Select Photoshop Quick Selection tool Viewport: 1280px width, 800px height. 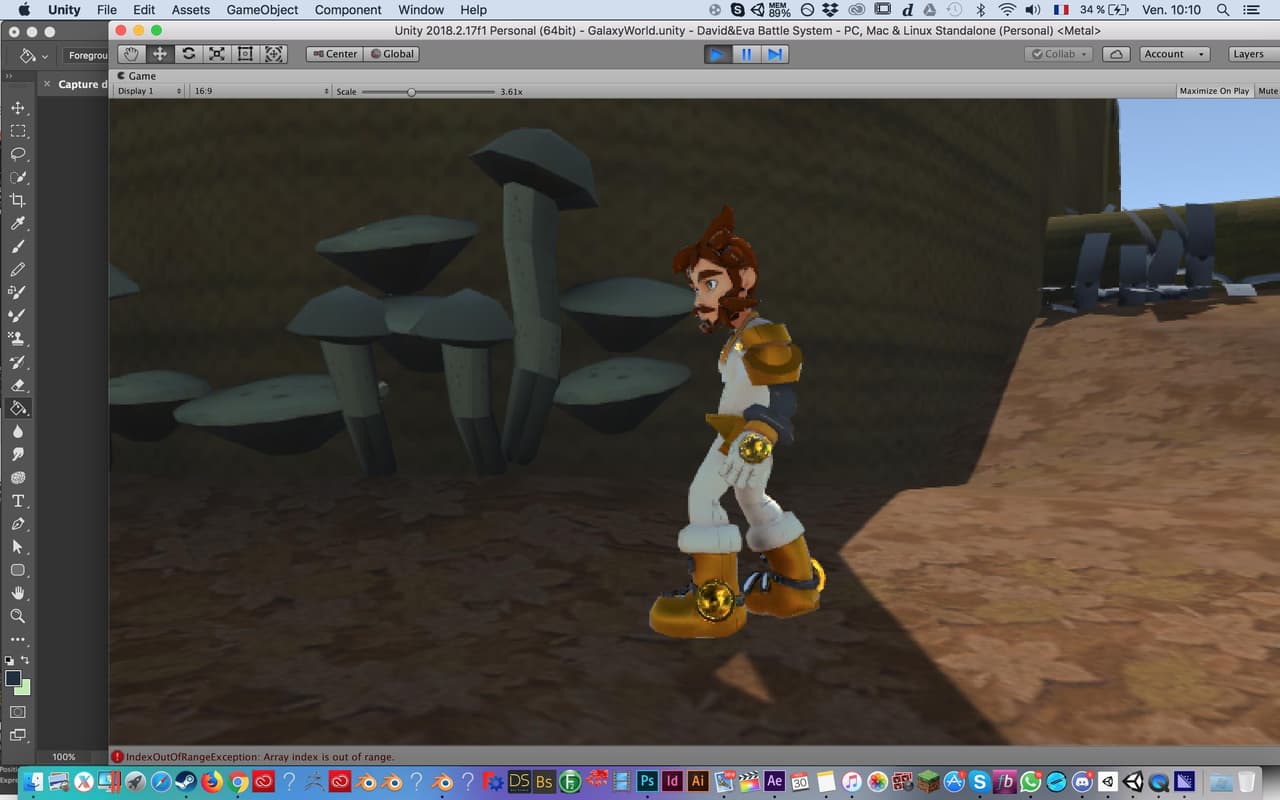18,177
